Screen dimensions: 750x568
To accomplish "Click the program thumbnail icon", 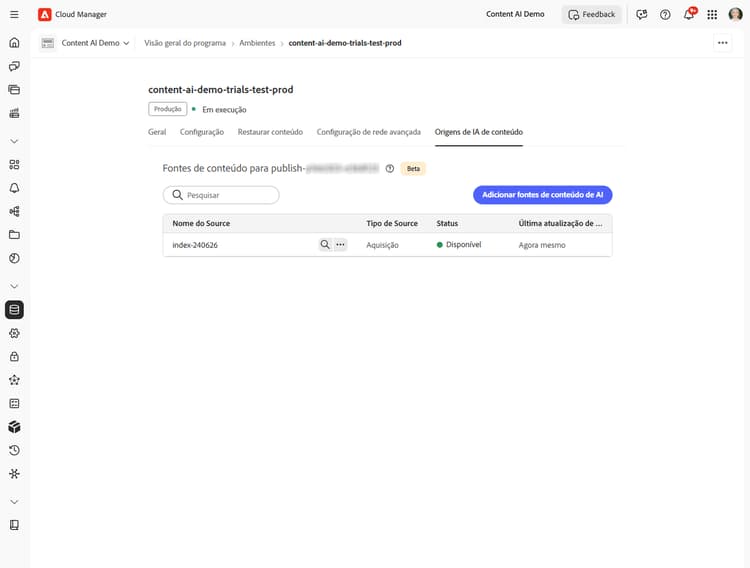I will point(47,43).
